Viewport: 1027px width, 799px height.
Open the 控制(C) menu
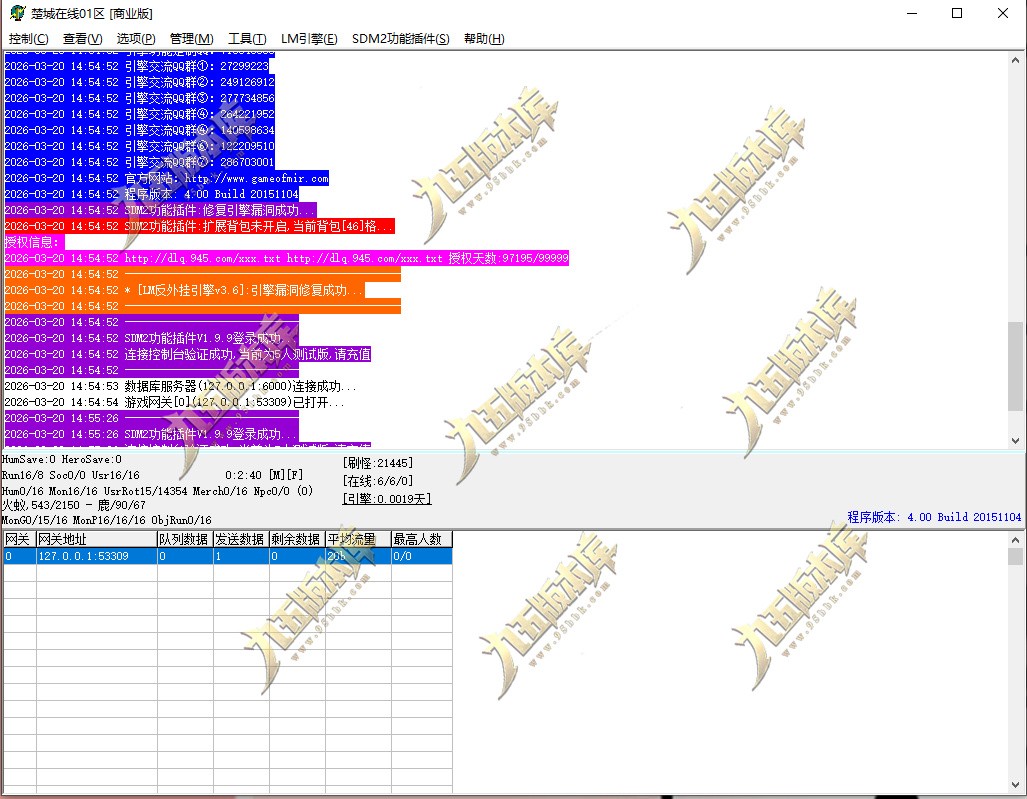pyautogui.click(x=29, y=39)
